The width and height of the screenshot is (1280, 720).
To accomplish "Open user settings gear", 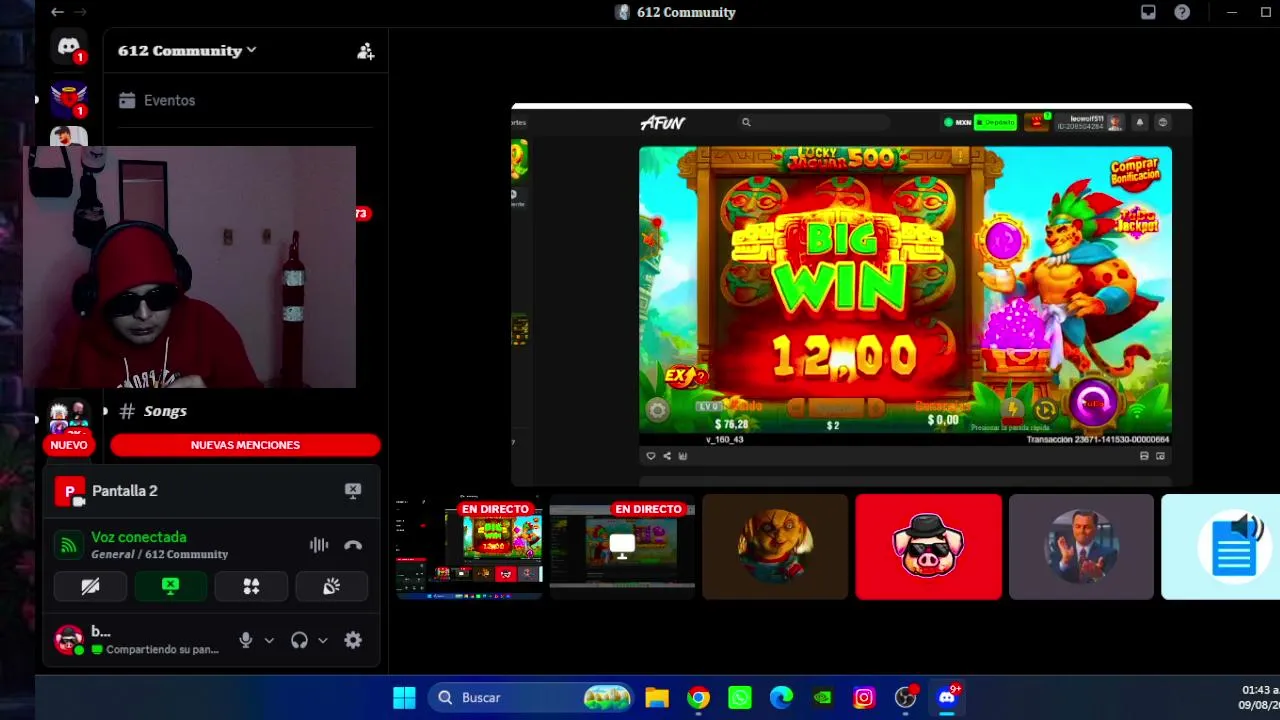I will coord(353,640).
